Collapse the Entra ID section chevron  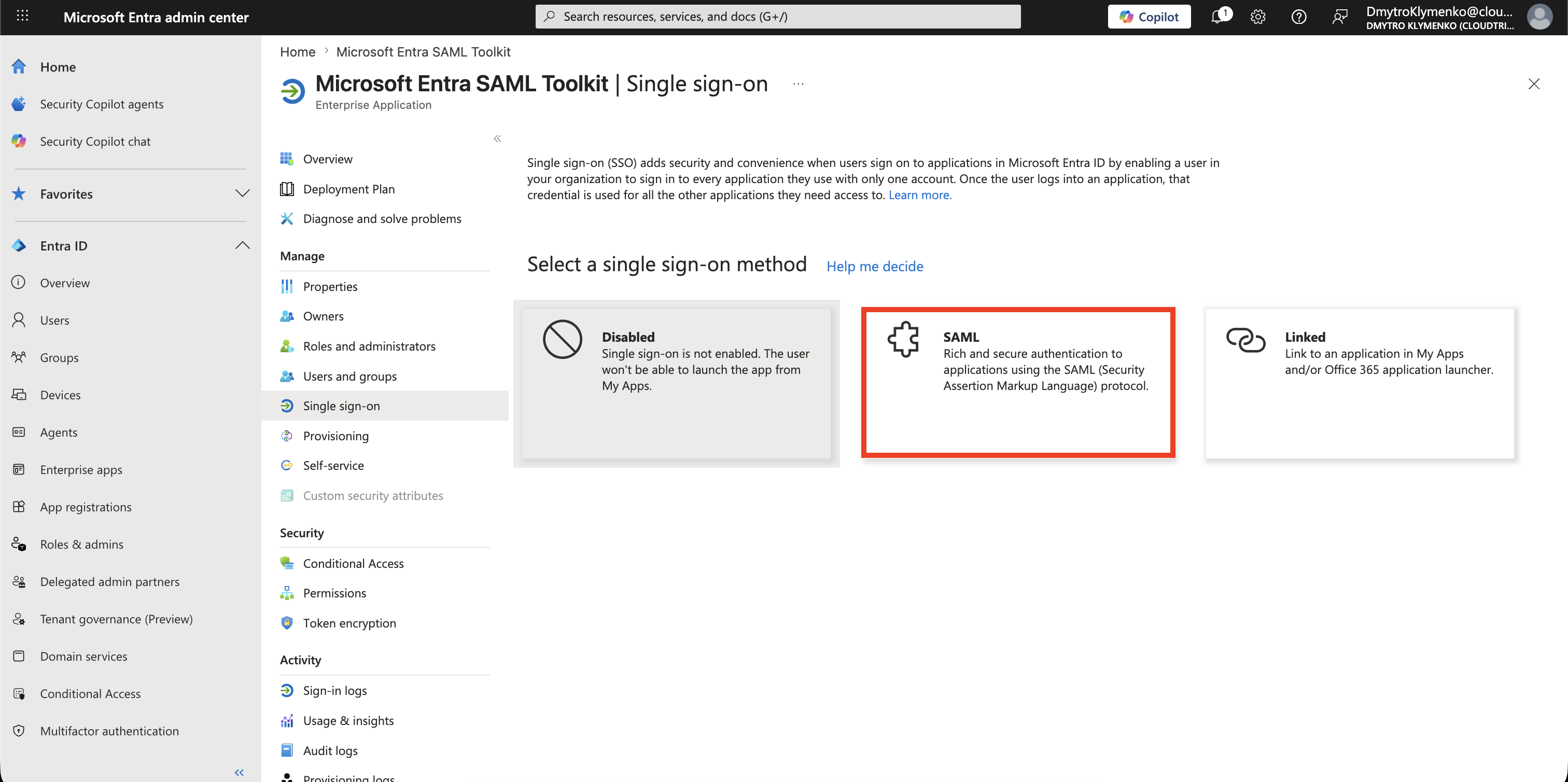pyautogui.click(x=242, y=245)
